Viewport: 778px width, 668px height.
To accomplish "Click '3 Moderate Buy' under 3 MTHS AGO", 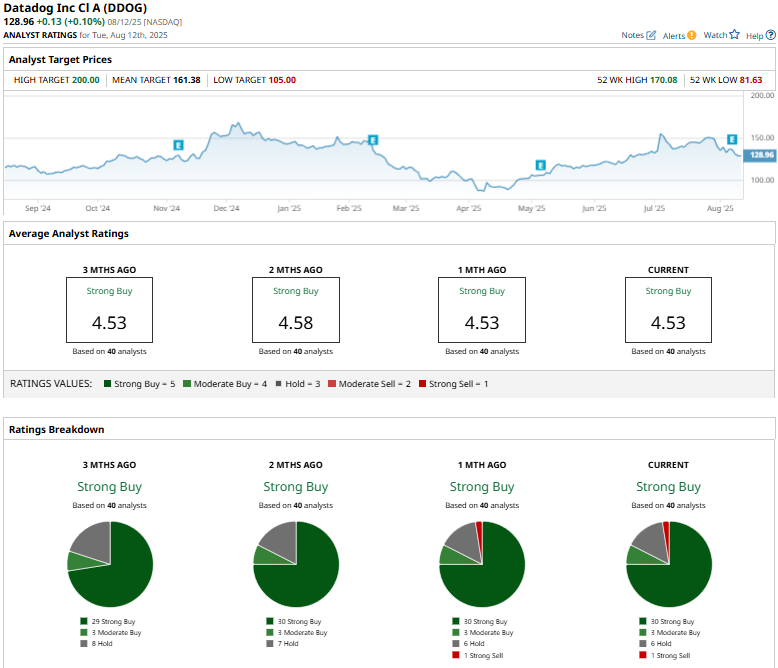I will click(111, 633).
